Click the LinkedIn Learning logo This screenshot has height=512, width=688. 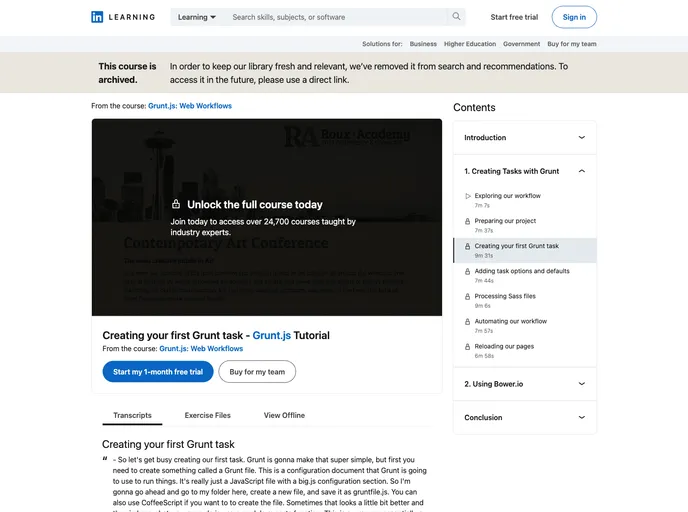coord(123,17)
